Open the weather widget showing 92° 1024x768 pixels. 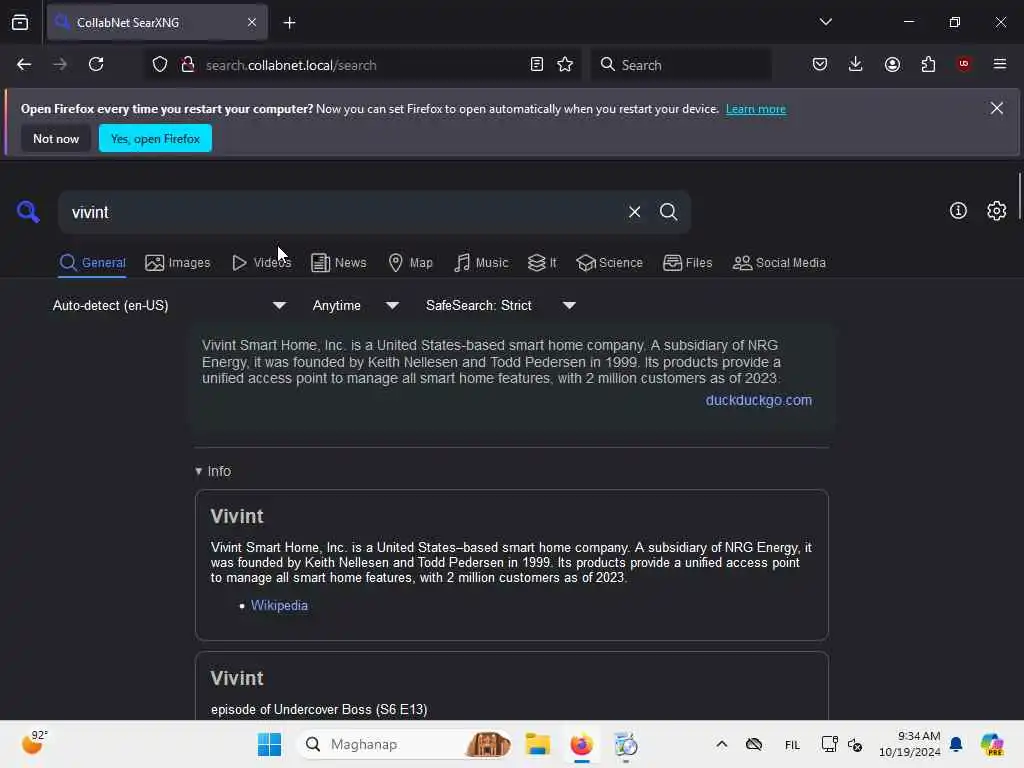coord(34,743)
